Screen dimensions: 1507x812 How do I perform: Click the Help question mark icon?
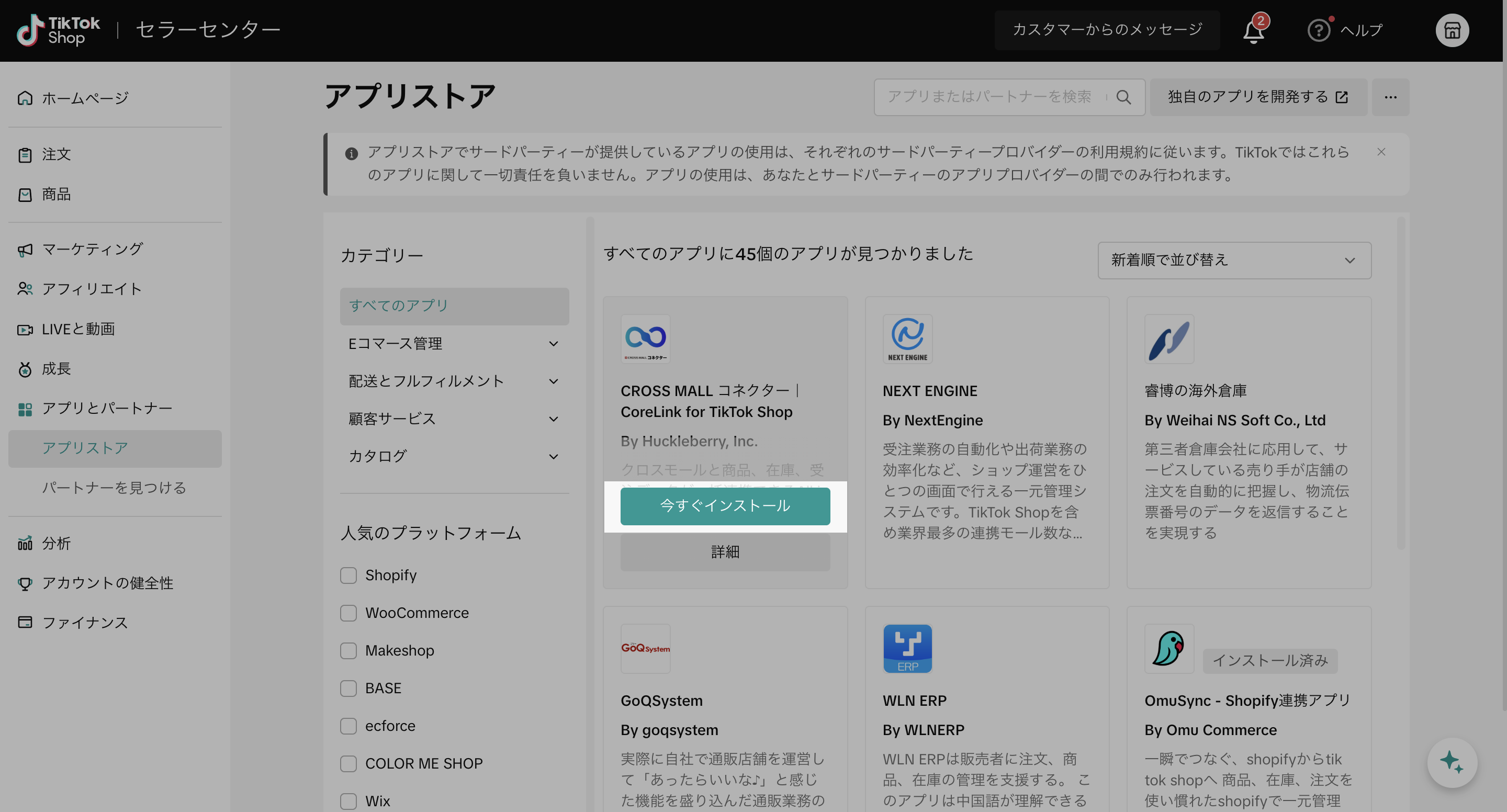point(1318,30)
